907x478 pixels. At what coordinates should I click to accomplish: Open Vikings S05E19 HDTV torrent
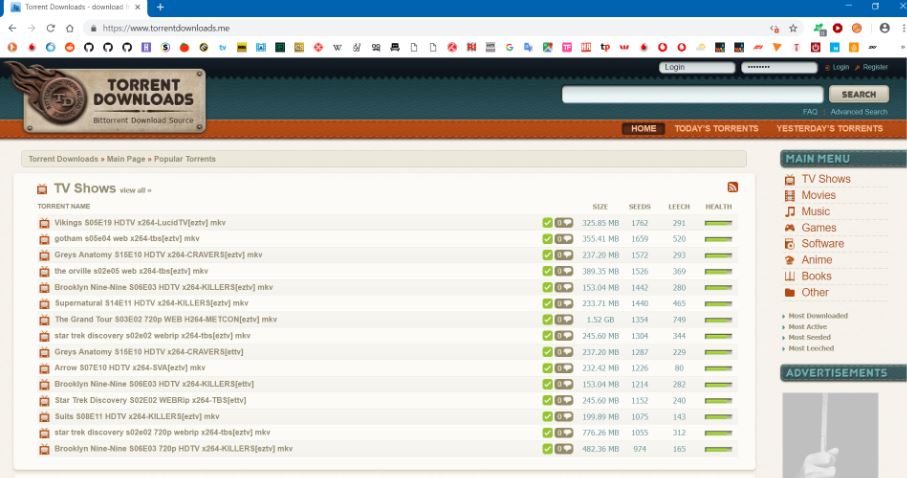[x=139, y=223]
